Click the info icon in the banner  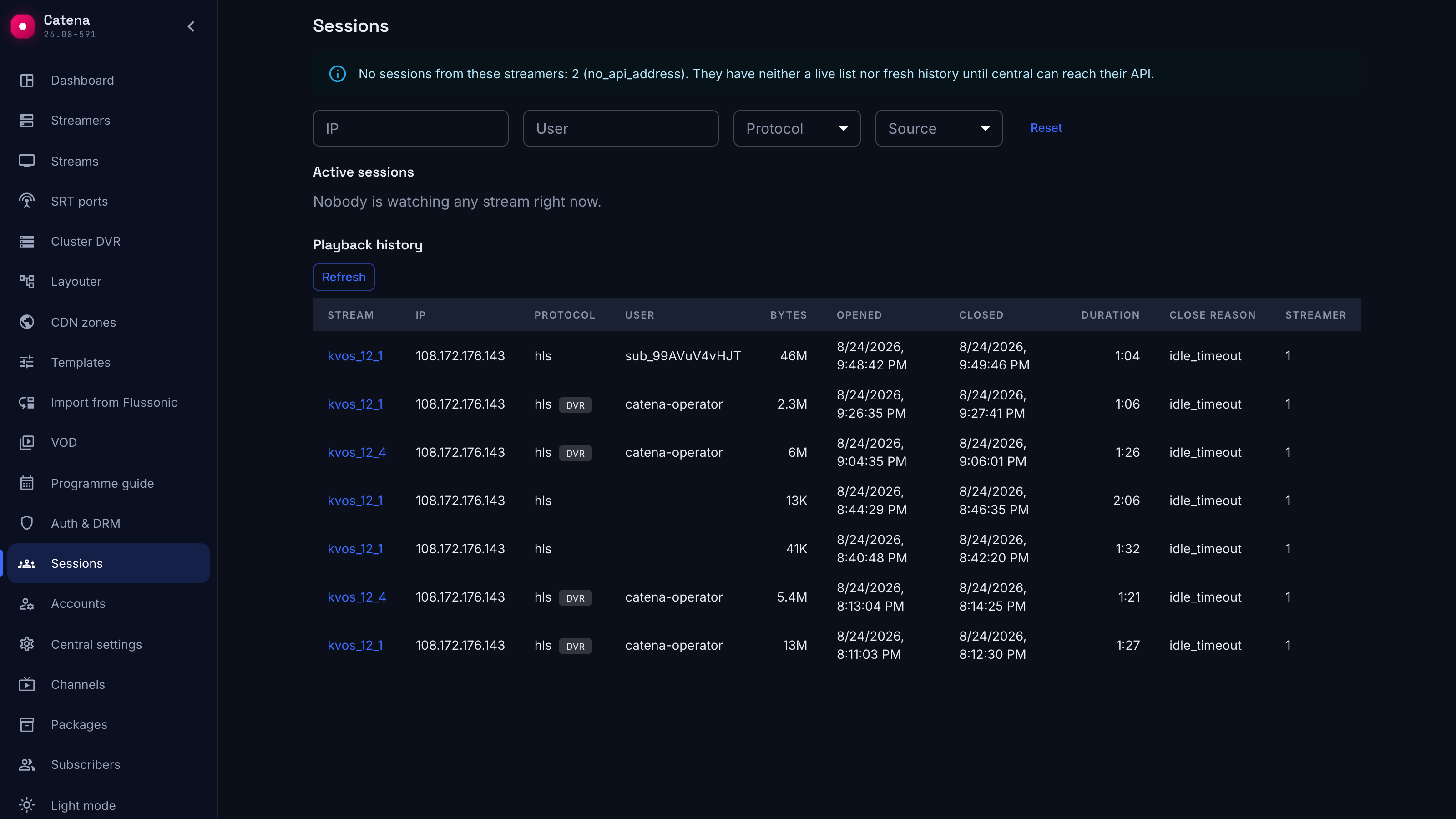click(338, 74)
